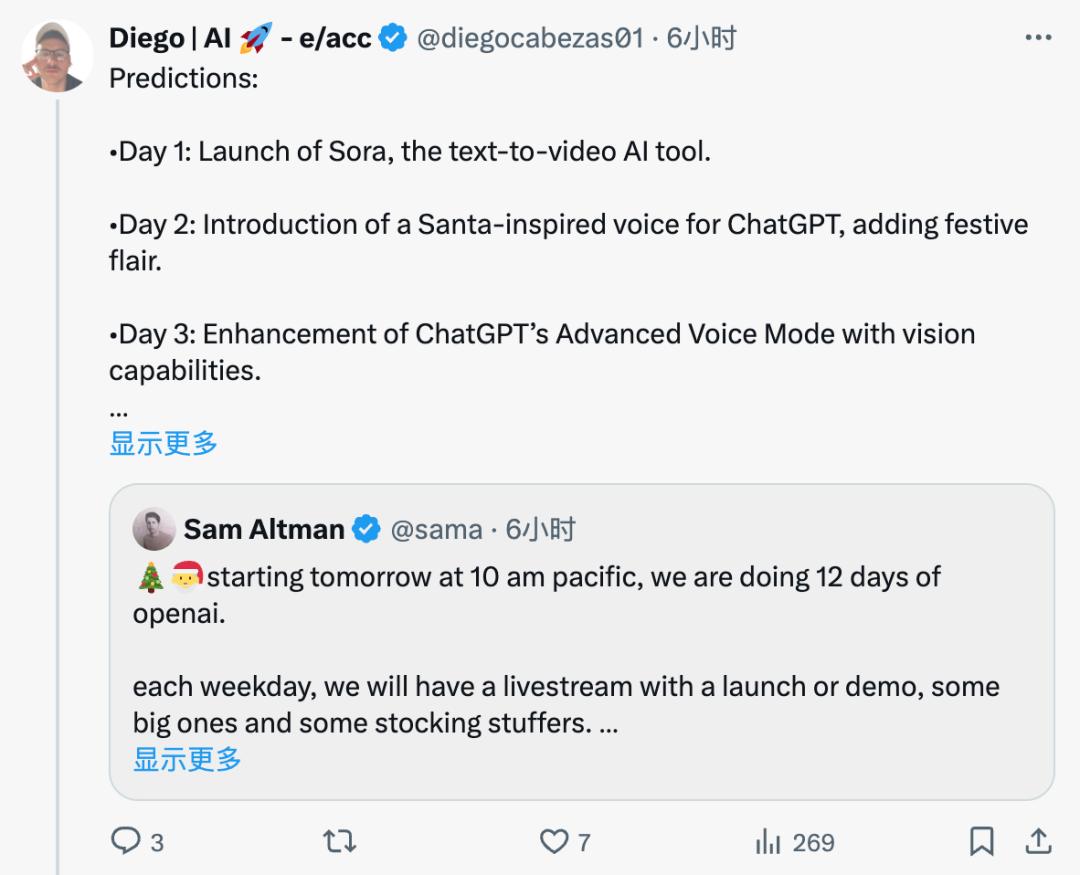Open the reply composer via the comment icon
The image size is (1080, 875).
[x=127, y=843]
